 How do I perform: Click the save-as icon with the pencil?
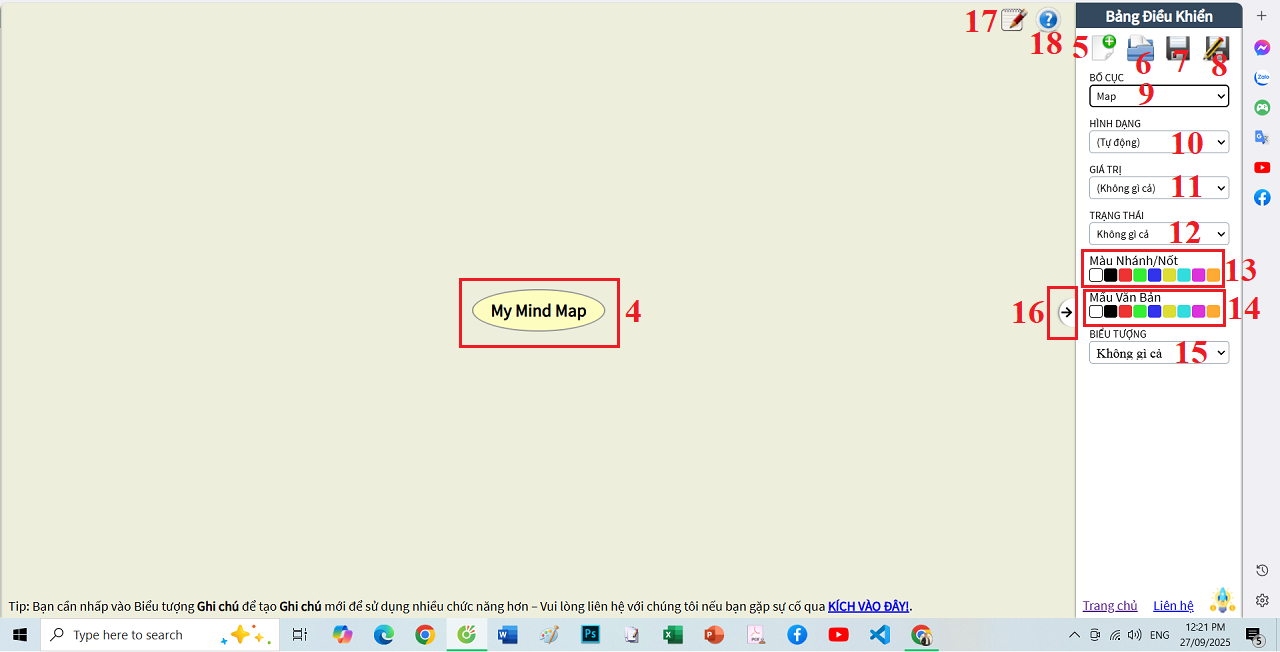1215,48
